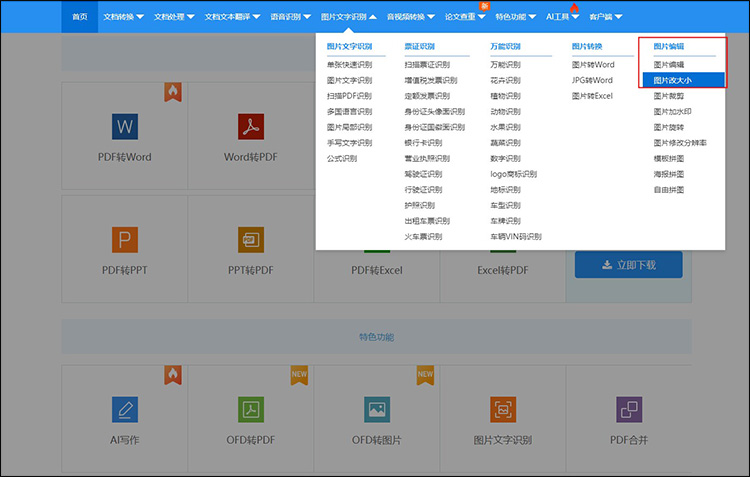Select 图片改大小 highlighted menu item
Viewport: 750px width, 477px height.
[x=684, y=80]
